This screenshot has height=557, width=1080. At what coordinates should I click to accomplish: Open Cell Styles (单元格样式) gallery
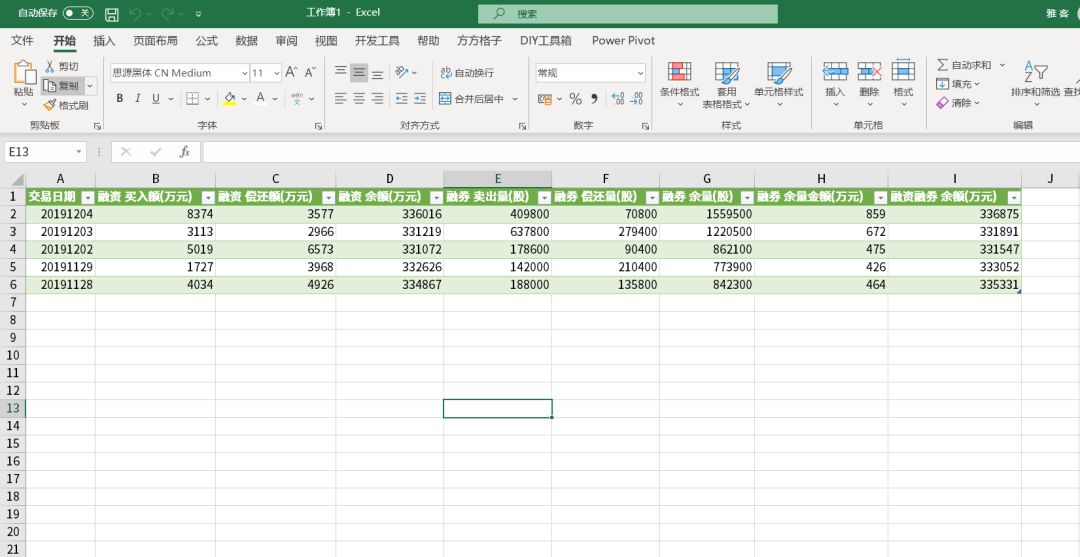point(779,84)
